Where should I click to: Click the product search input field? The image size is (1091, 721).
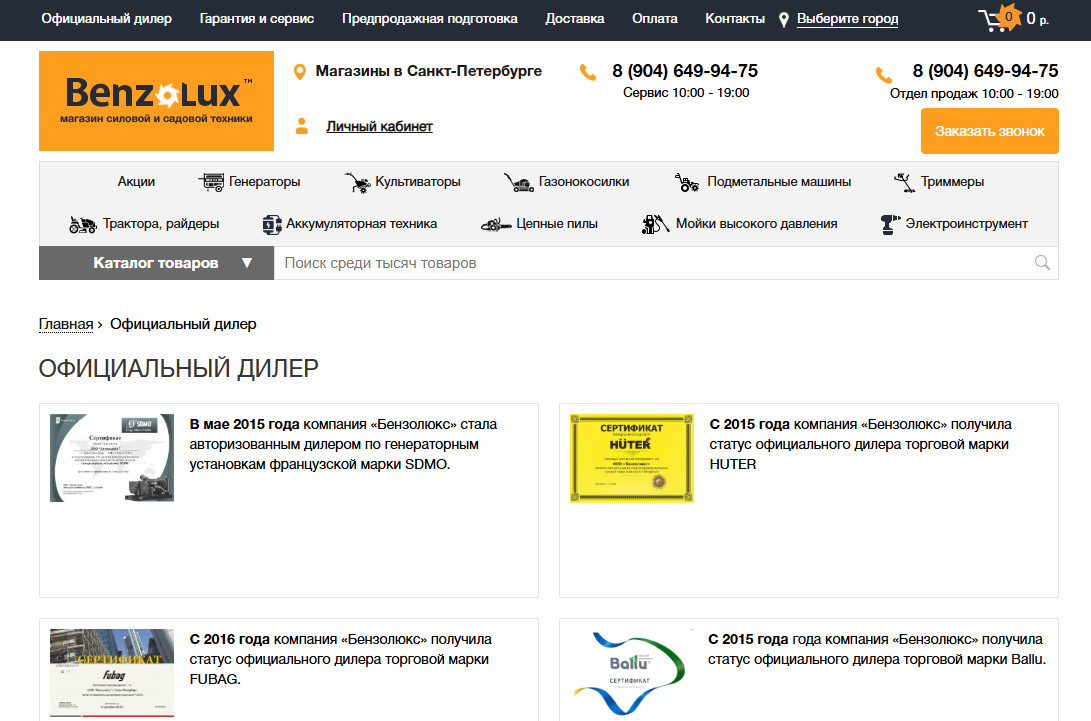[x=600, y=262]
